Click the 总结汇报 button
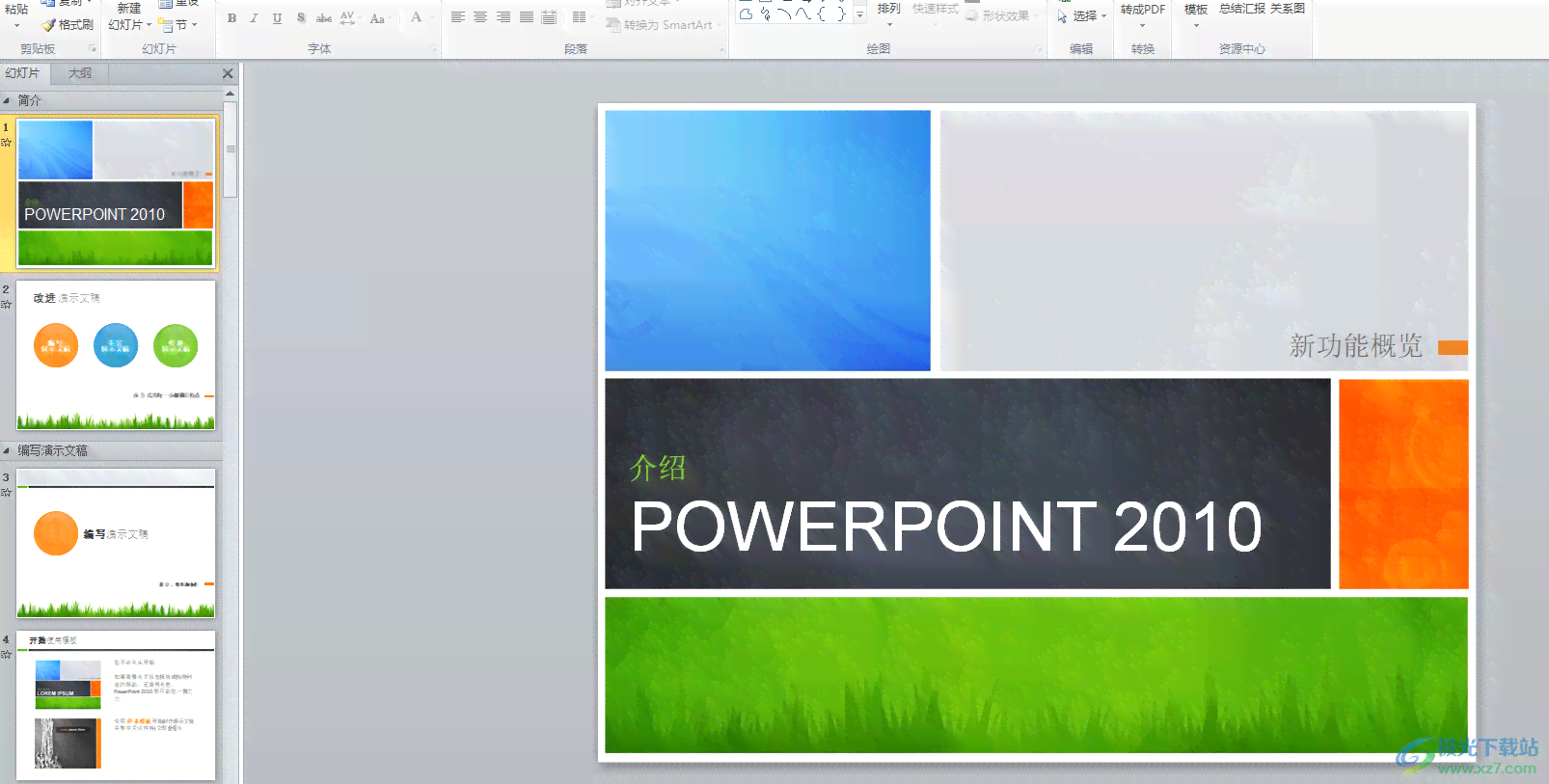 [1241, 9]
